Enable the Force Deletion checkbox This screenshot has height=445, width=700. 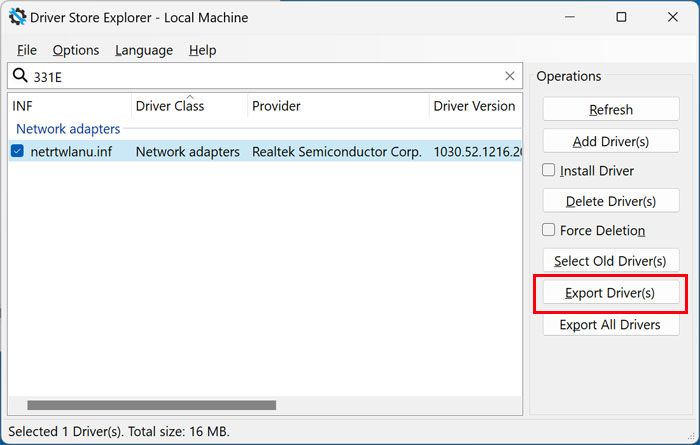coord(548,230)
